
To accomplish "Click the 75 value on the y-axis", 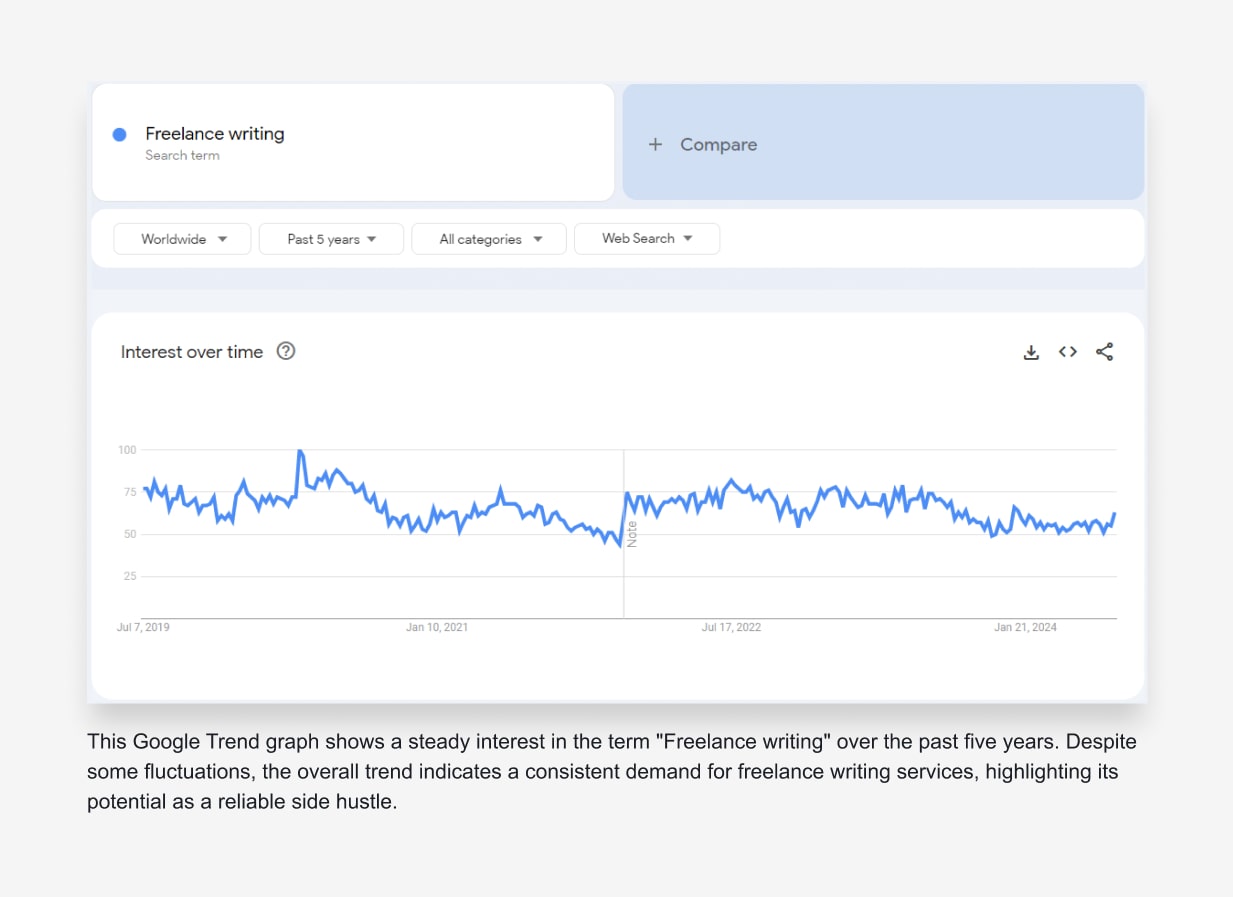I will (129, 492).
